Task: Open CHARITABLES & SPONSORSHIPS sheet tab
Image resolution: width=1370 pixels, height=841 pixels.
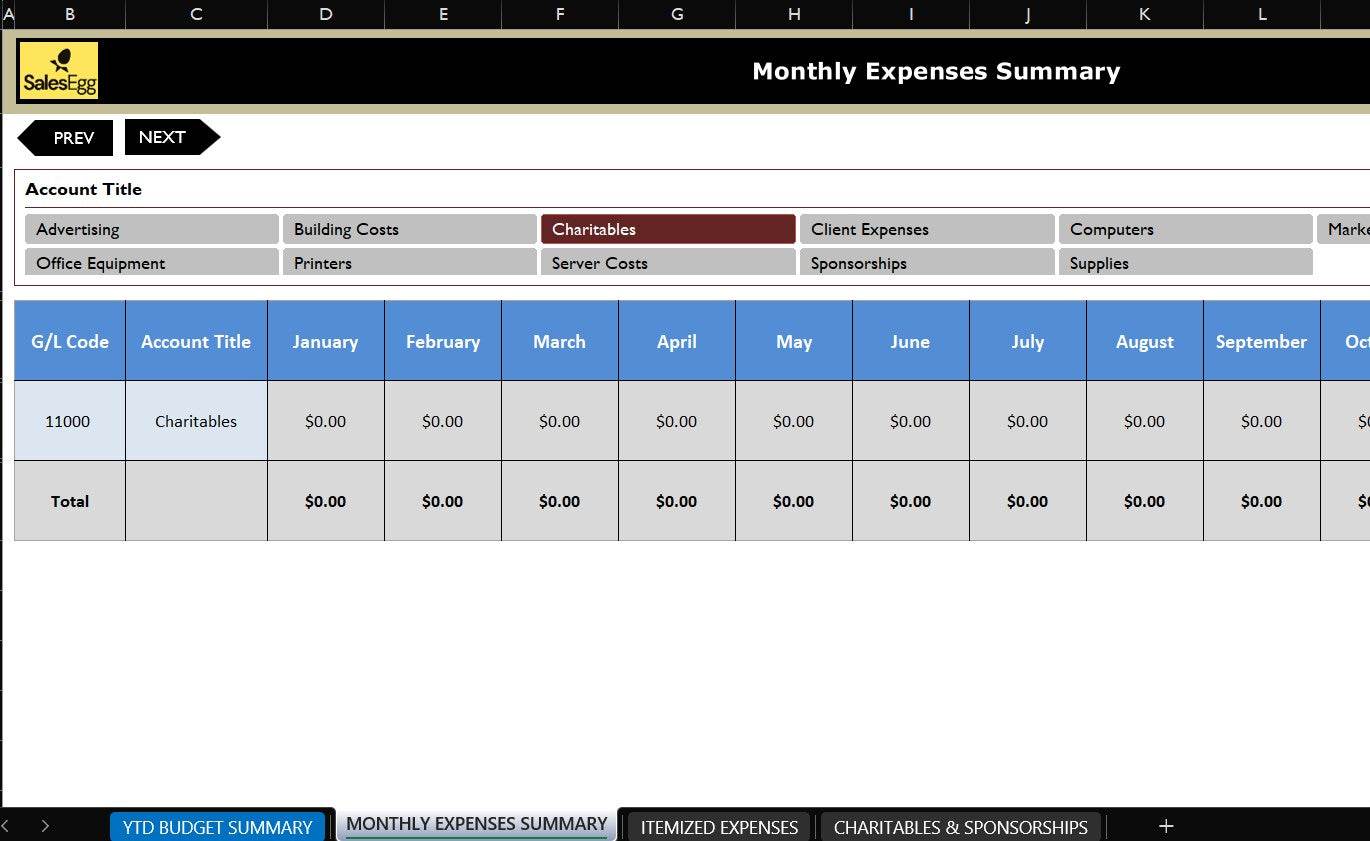Action: click(x=960, y=827)
